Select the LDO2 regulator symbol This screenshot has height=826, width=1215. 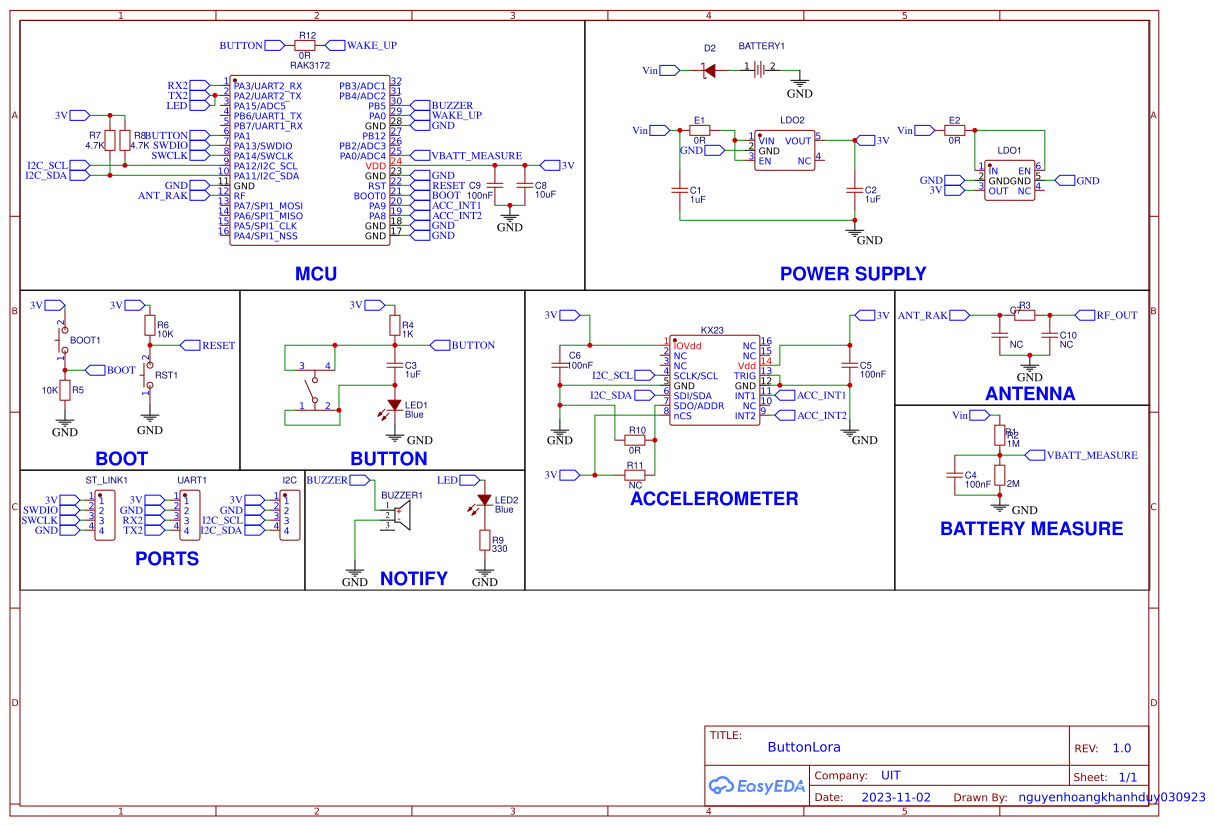785,148
